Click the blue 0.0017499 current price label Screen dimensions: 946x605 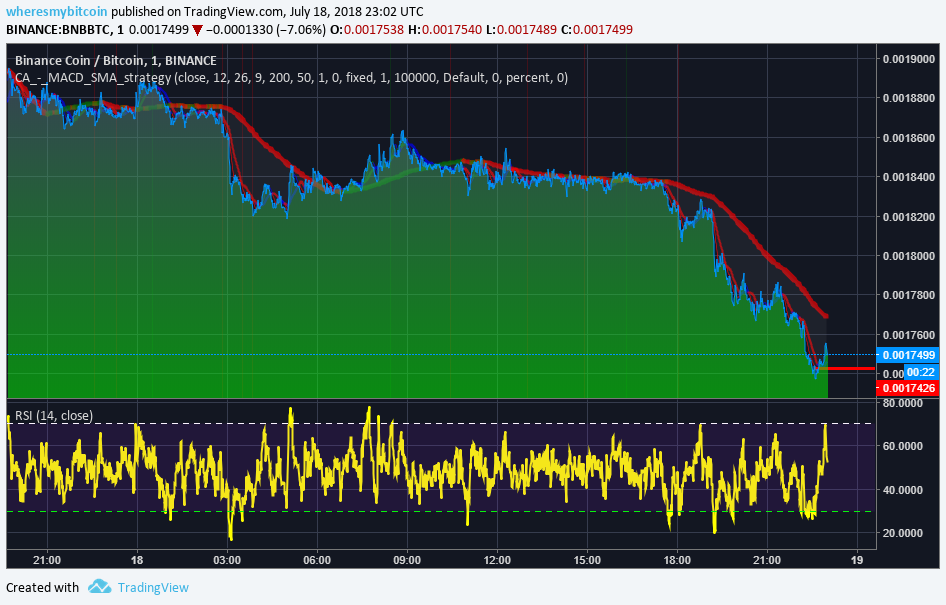(909, 355)
